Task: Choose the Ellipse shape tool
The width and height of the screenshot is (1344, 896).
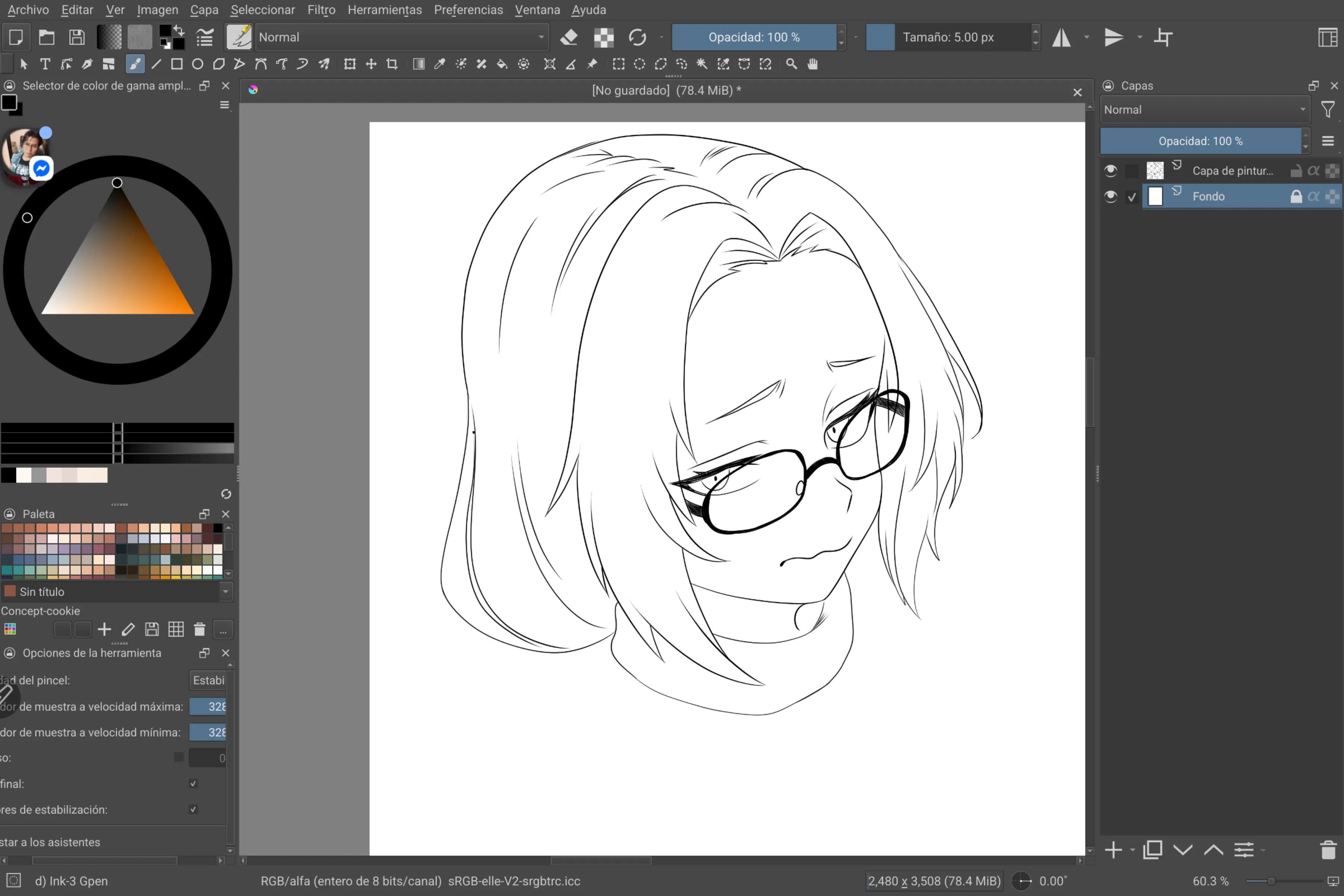Action: (198, 64)
